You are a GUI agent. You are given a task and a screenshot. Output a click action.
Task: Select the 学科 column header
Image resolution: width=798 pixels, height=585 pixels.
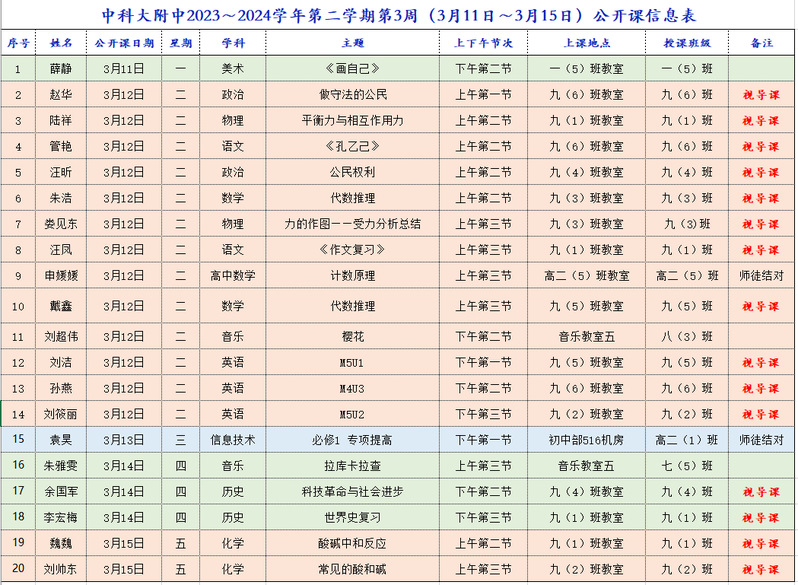tap(233, 43)
